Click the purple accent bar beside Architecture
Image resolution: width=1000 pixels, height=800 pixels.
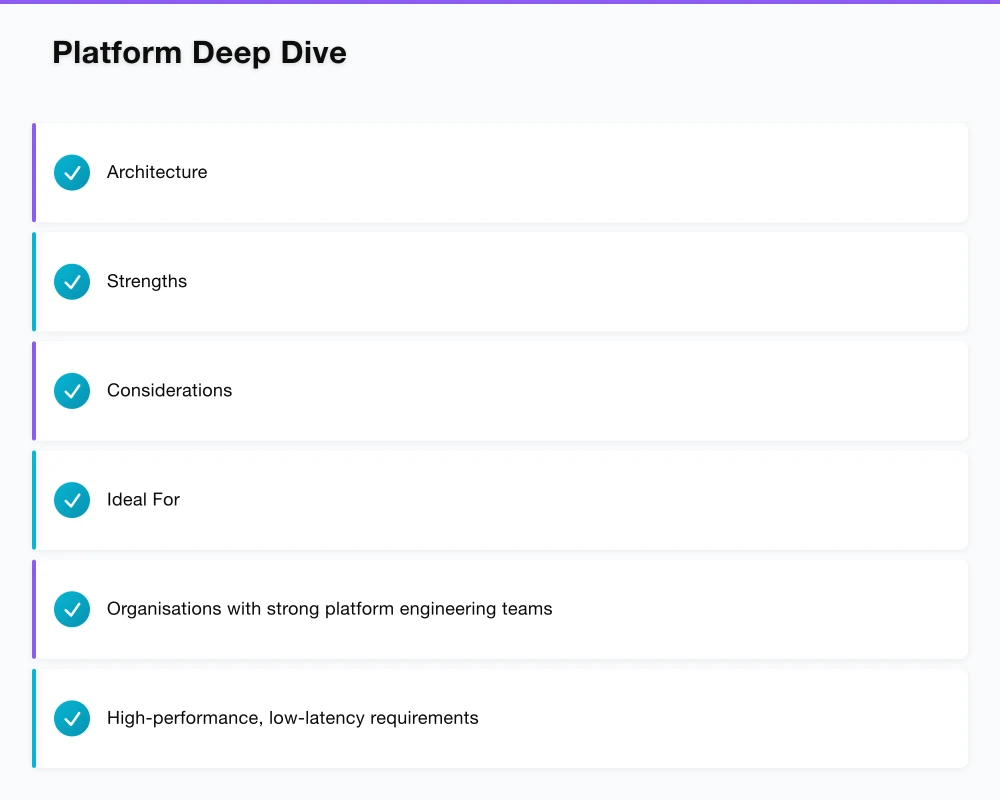[x=33, y=172]
